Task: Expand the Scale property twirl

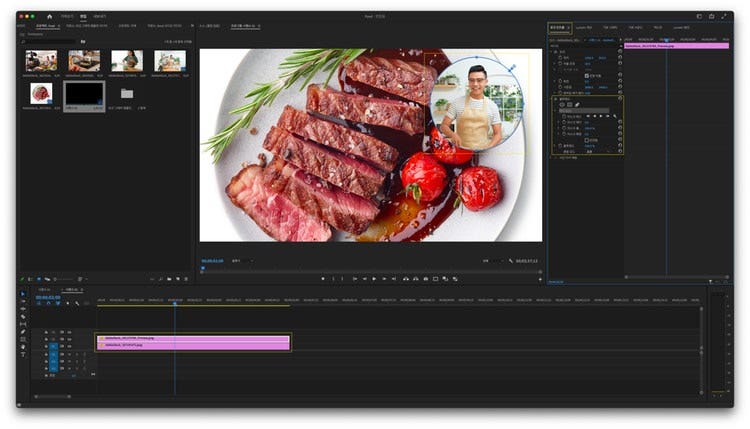Action: click(x=554, y=64)
